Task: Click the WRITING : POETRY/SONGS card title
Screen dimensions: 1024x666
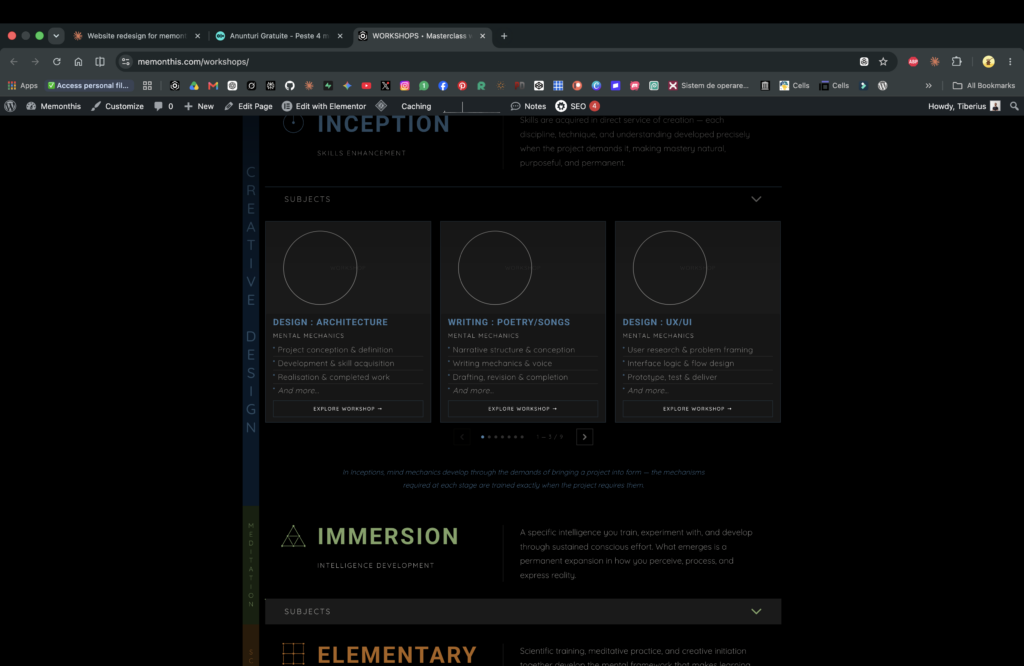Action: coord(509,322)
